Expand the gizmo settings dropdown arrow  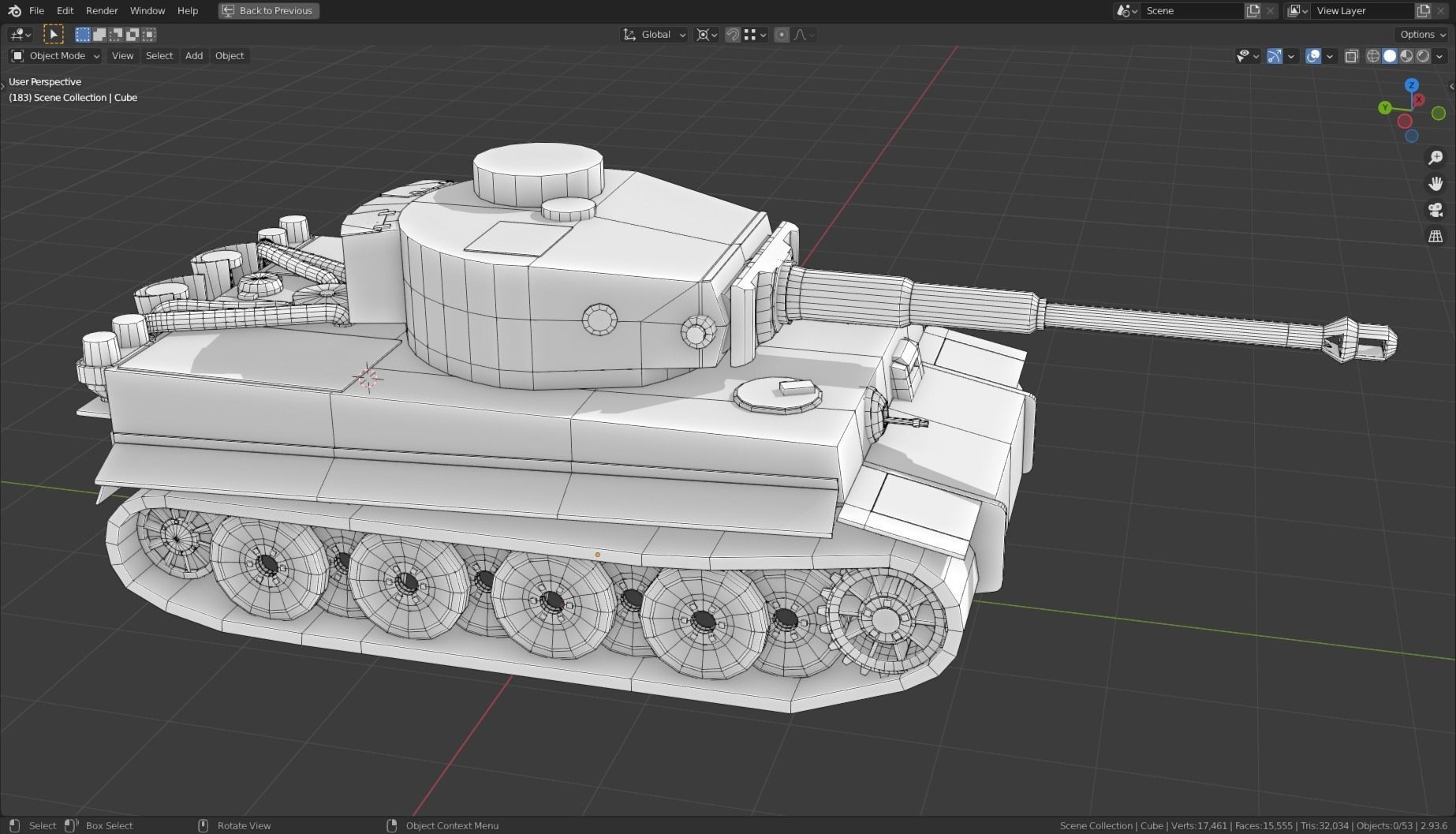pyautogui.click(x=1291, y=56)
